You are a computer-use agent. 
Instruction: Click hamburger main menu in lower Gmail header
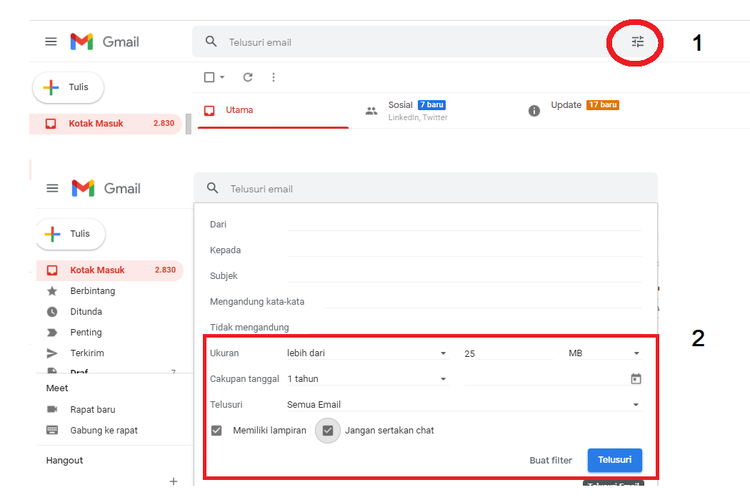(52, 189)
